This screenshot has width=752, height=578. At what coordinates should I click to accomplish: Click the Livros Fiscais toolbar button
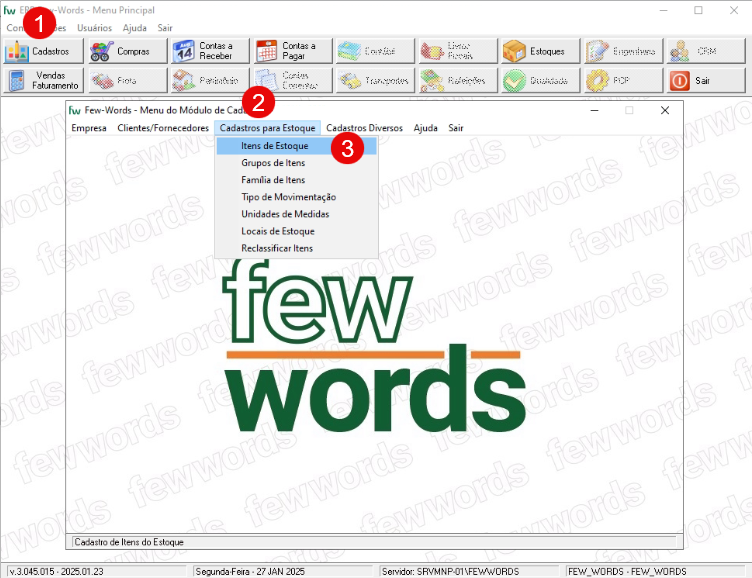point(458,51)
